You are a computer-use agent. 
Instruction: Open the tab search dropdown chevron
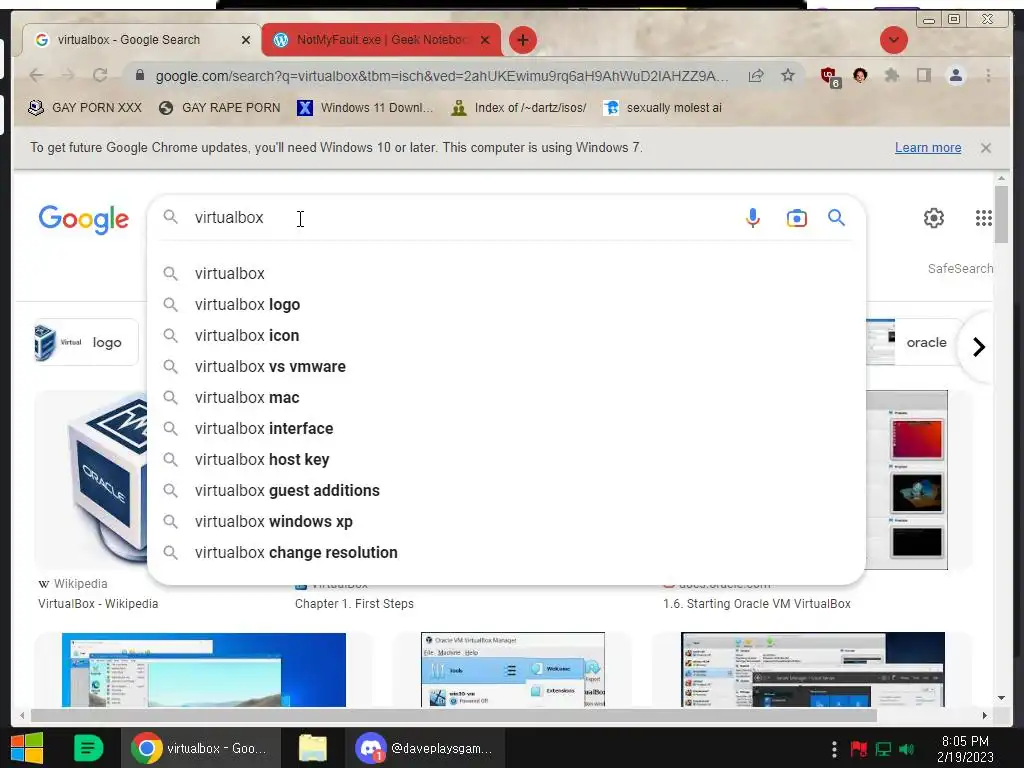(x=893, y=40)
